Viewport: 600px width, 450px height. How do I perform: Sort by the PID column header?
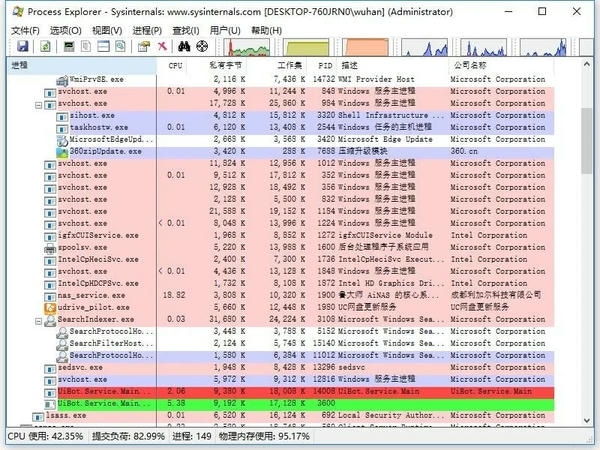[321, 65]
